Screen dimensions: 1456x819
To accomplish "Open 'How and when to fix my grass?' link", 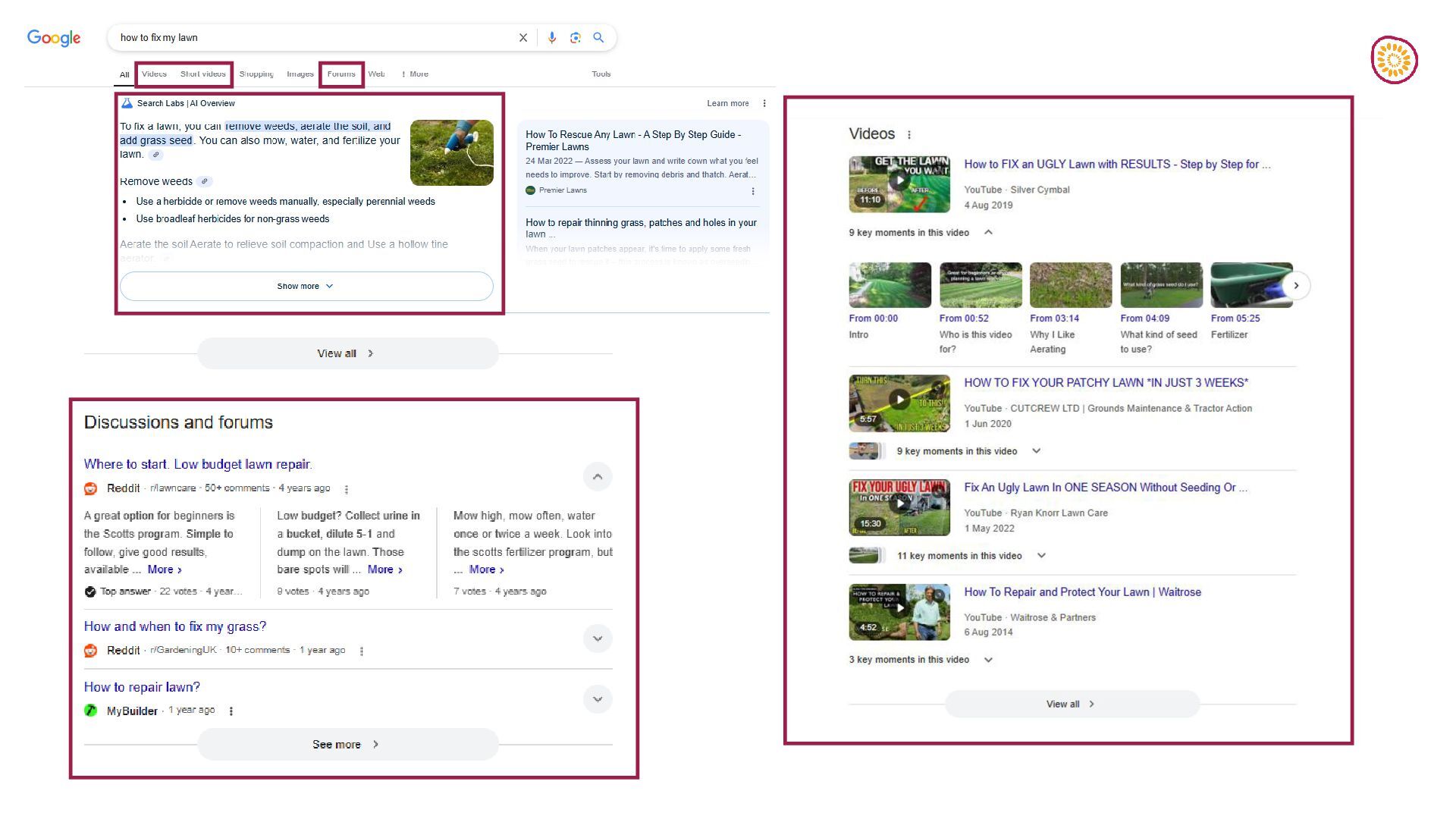I will pyautogui.click(x=175, y=627).
